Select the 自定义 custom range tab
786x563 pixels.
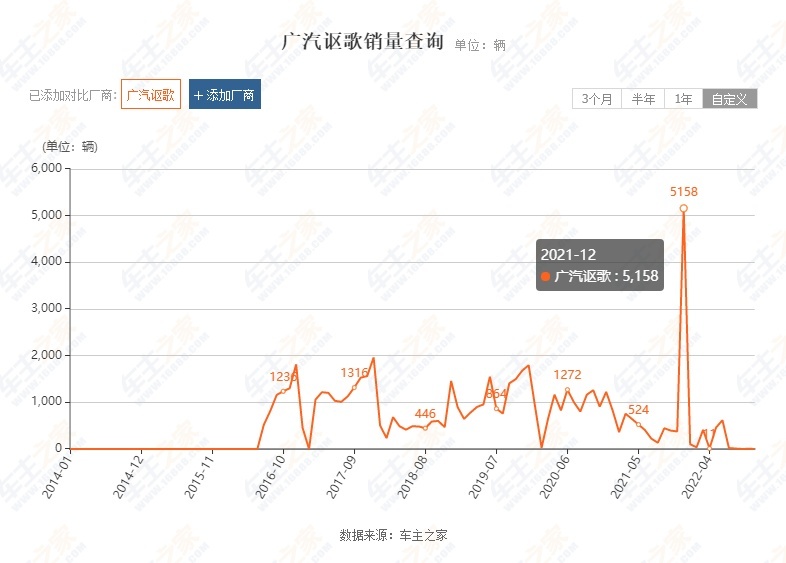[730, 99]
